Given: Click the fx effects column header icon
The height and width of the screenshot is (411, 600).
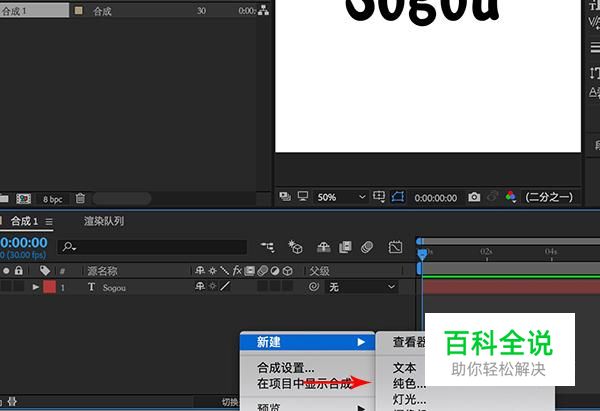Looking at the screenshot, I should [x=237, y=271].
